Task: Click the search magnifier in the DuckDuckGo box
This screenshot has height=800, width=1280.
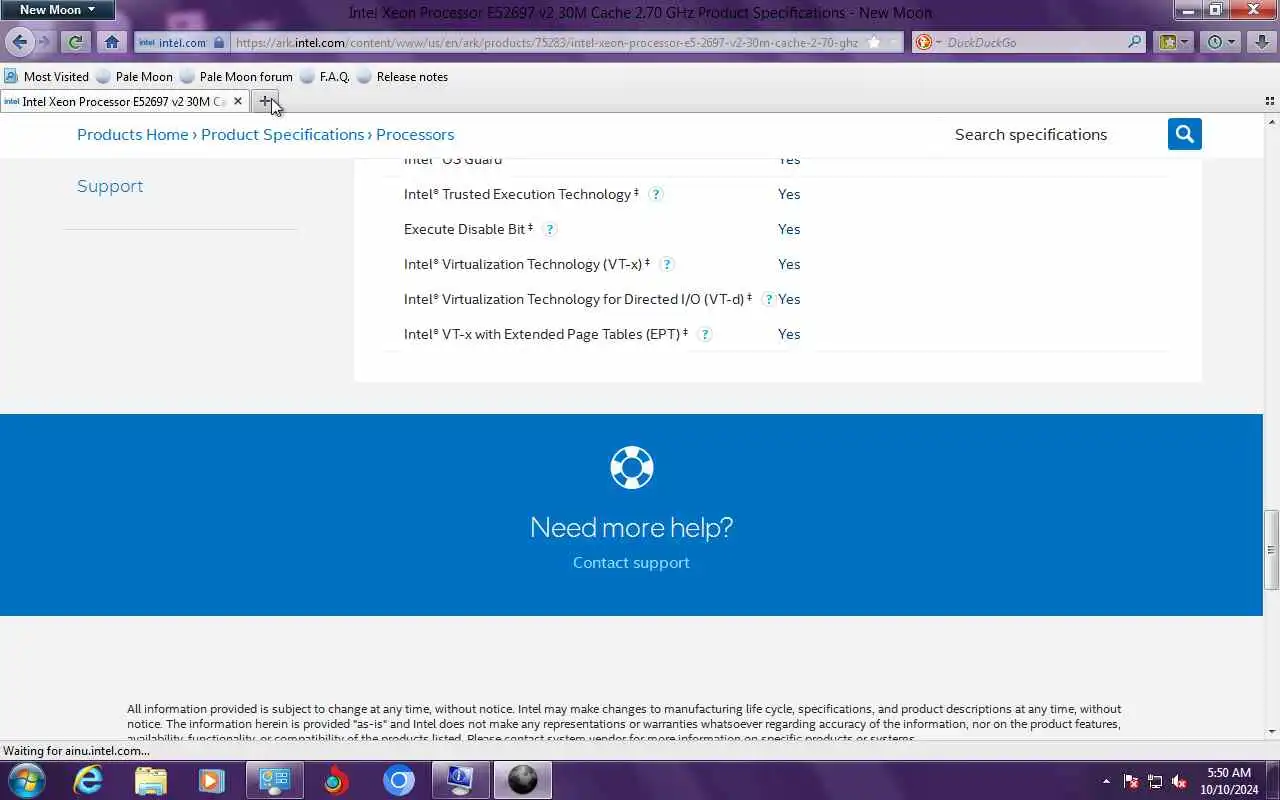Action: point(1134,42)
